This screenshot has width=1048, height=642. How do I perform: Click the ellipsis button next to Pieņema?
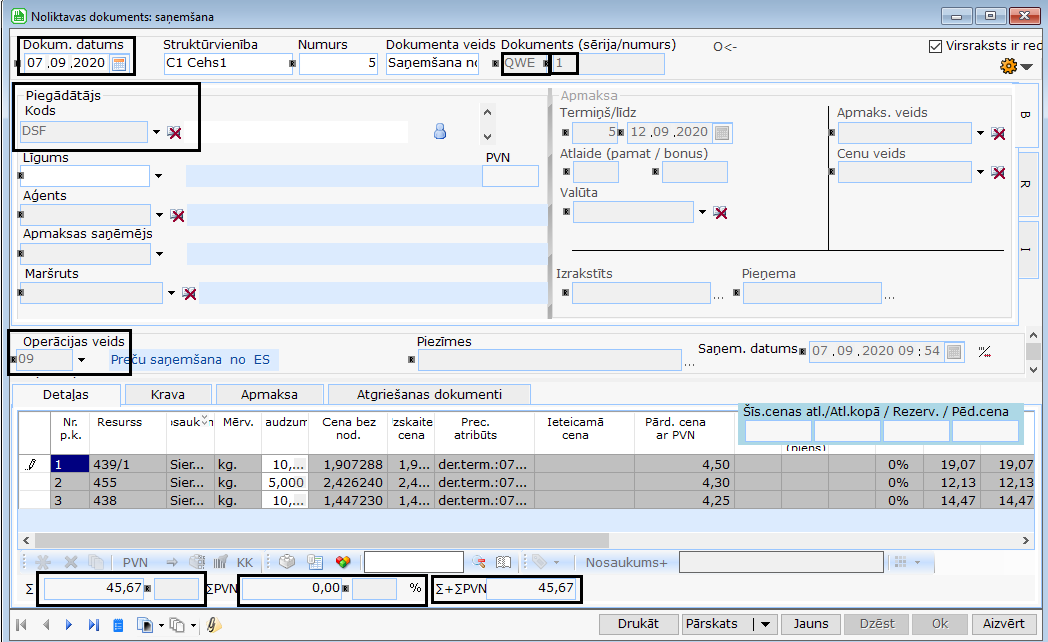890,295
